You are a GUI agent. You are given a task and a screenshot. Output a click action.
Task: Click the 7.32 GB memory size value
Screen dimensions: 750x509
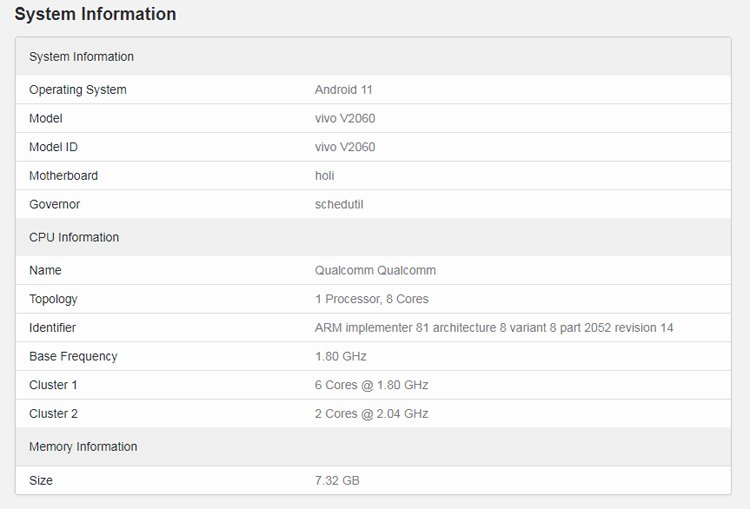(x=337, y=481)
